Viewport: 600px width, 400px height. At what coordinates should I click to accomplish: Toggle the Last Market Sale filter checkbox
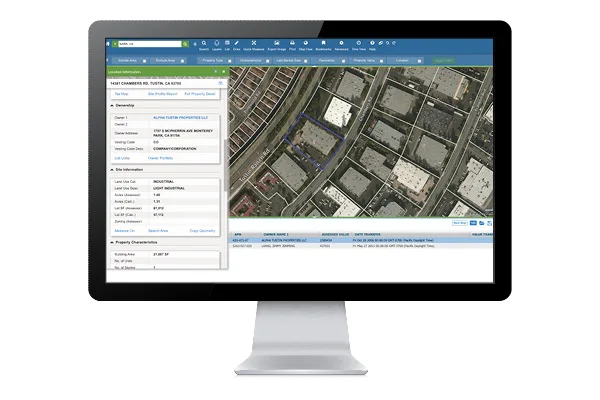305,61
